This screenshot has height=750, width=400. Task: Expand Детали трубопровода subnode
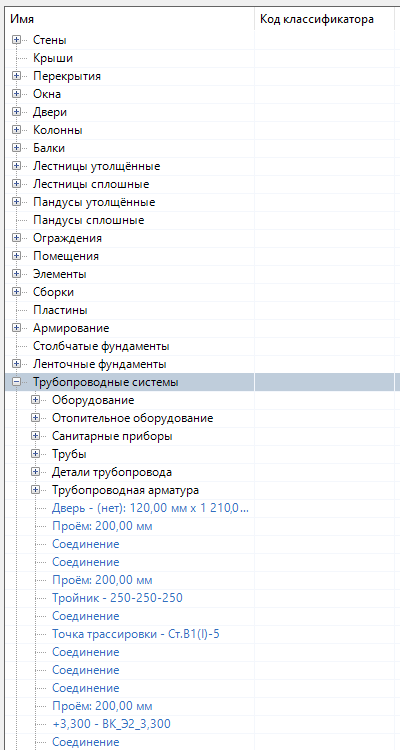(x=35, y=472)
